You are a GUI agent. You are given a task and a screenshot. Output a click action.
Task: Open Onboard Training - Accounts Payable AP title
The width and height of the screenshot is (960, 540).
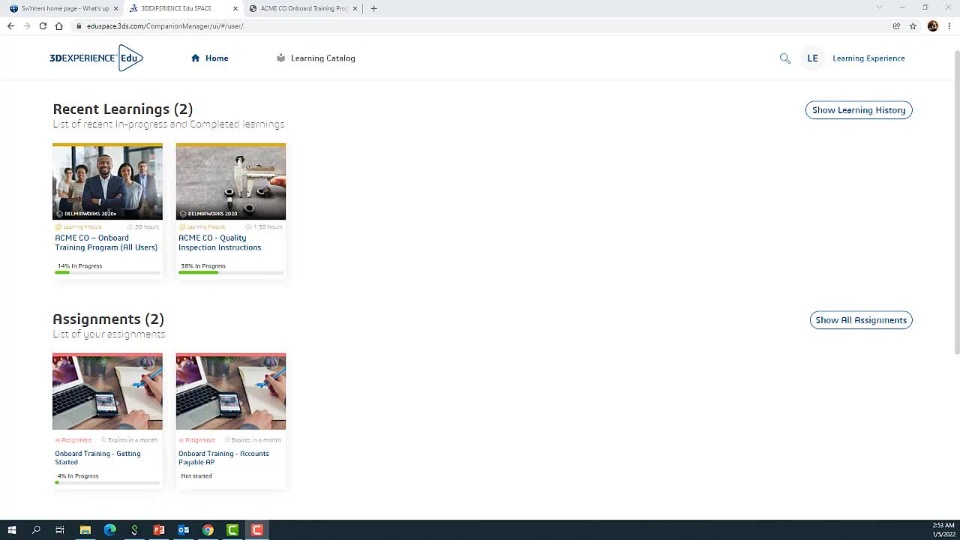coord(223,457)
